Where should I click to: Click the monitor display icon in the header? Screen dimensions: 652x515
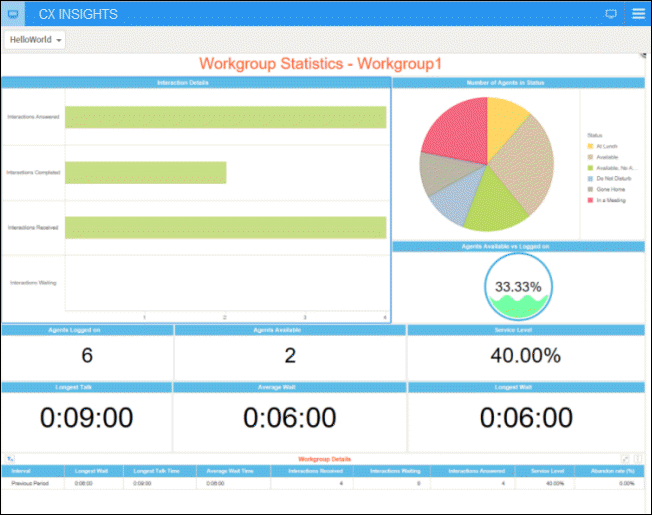[x=611, y=14]
